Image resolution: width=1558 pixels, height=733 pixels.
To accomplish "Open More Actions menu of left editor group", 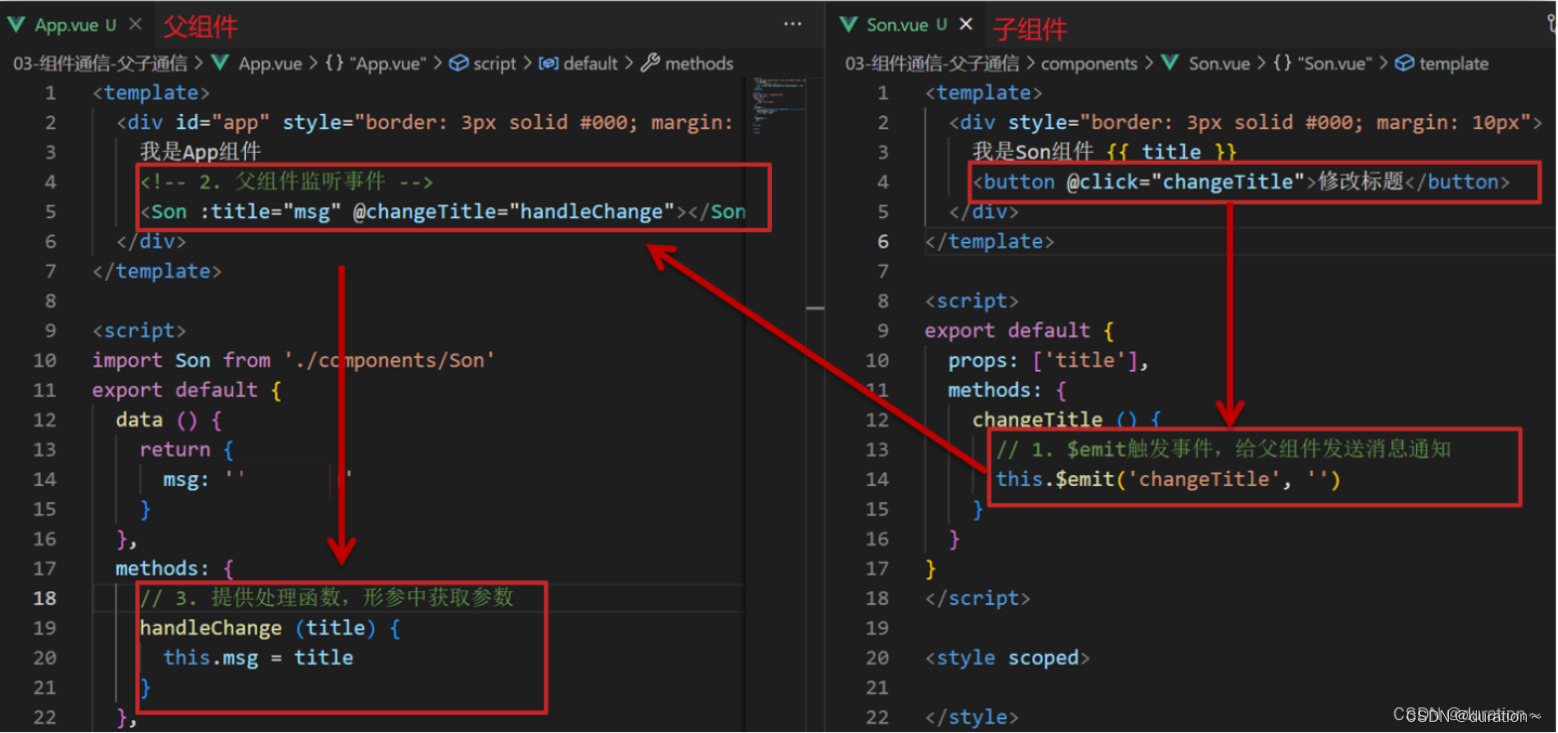I will [x=793, y=24].
